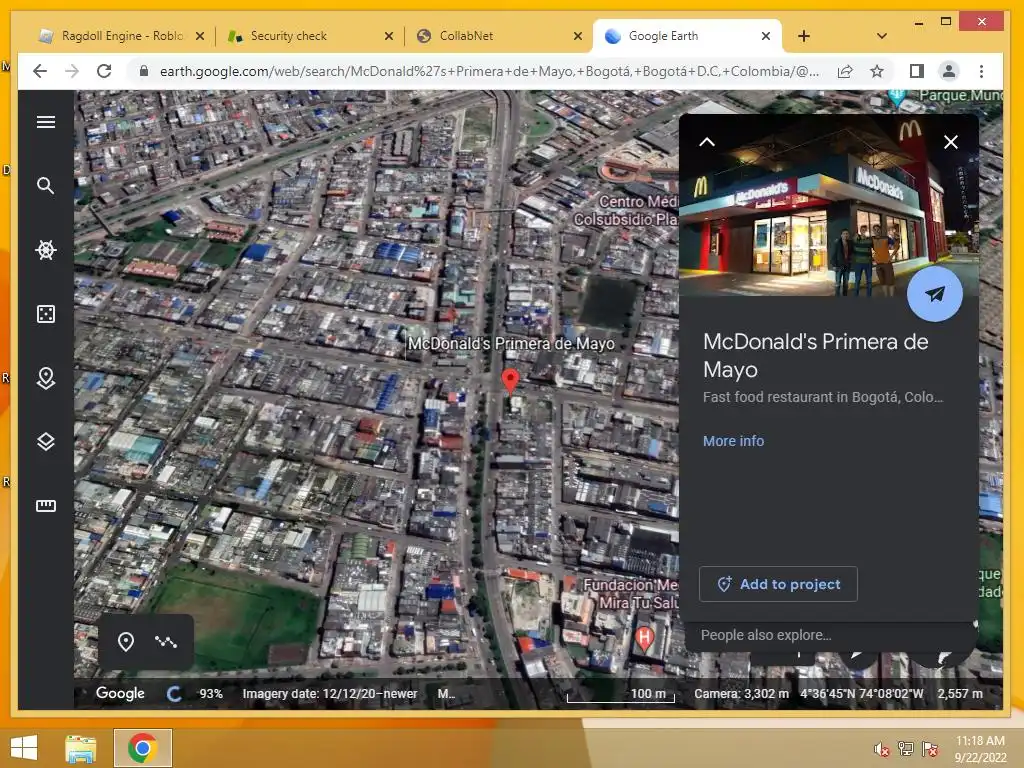Click the imagery date text

(x=330, y=694)
